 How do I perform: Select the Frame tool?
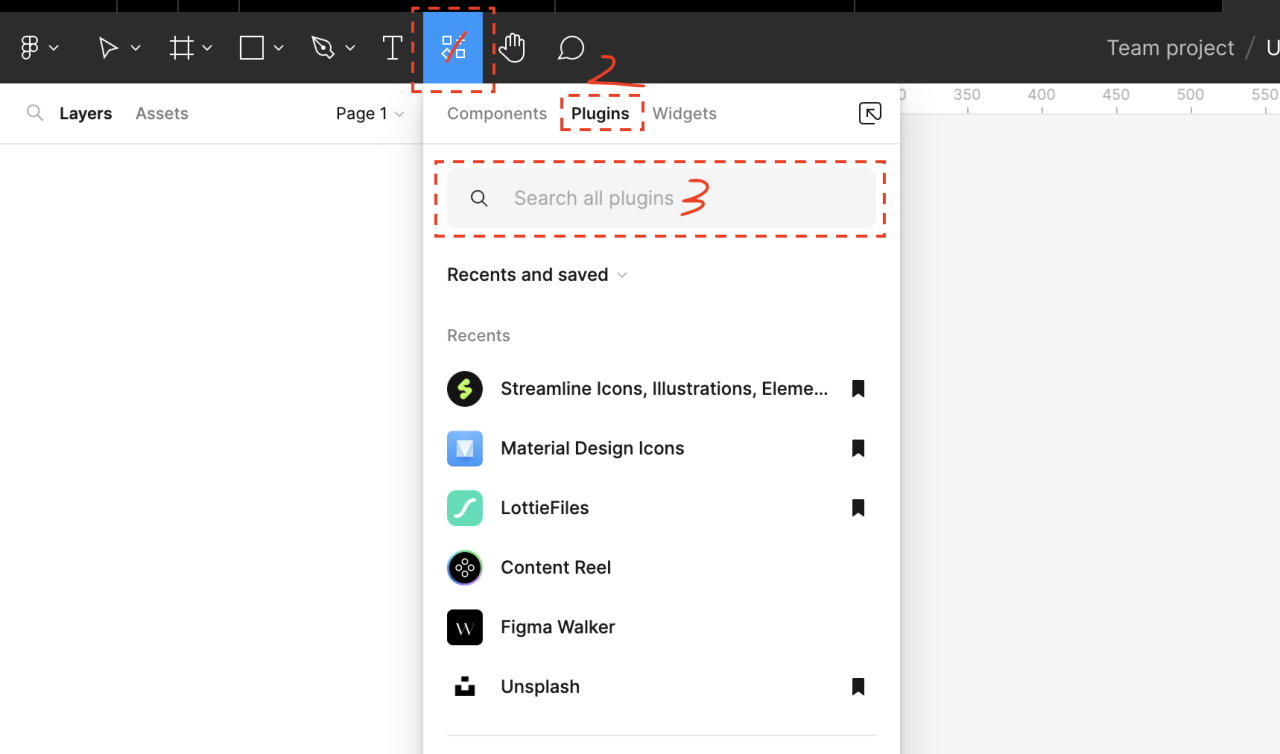click(x=181, y=48)
